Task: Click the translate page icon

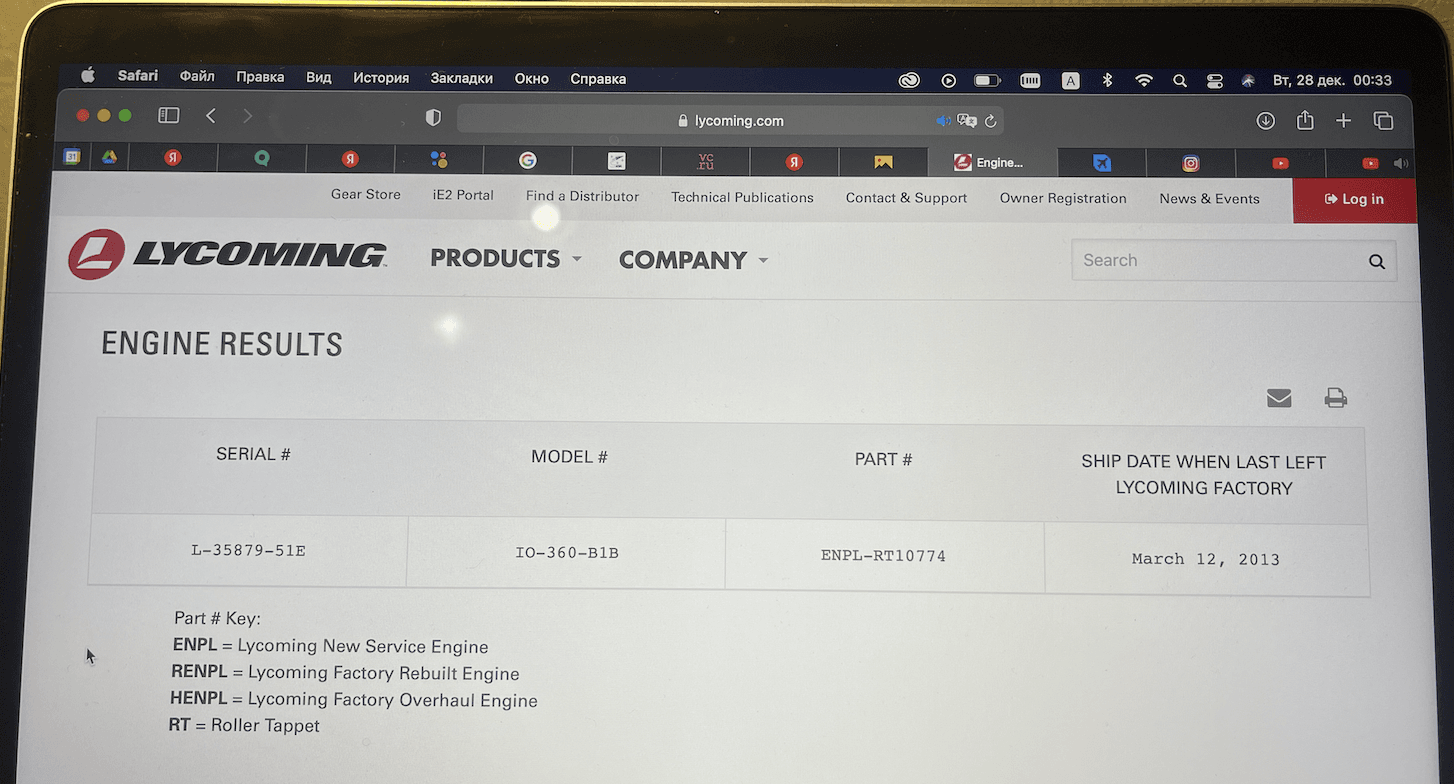Action: point(966,121)
